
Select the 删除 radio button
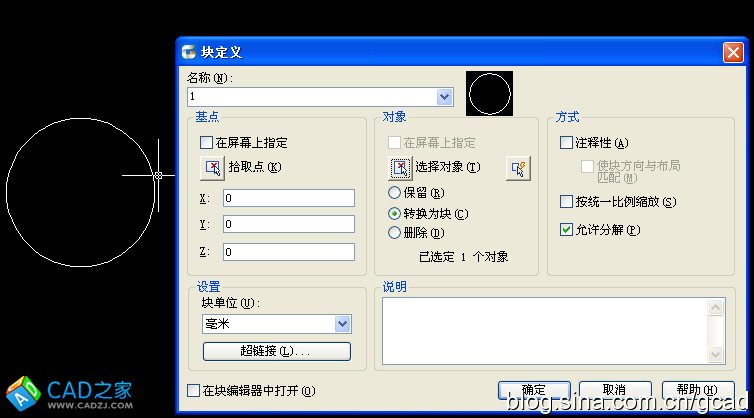(x=394, y=233)
